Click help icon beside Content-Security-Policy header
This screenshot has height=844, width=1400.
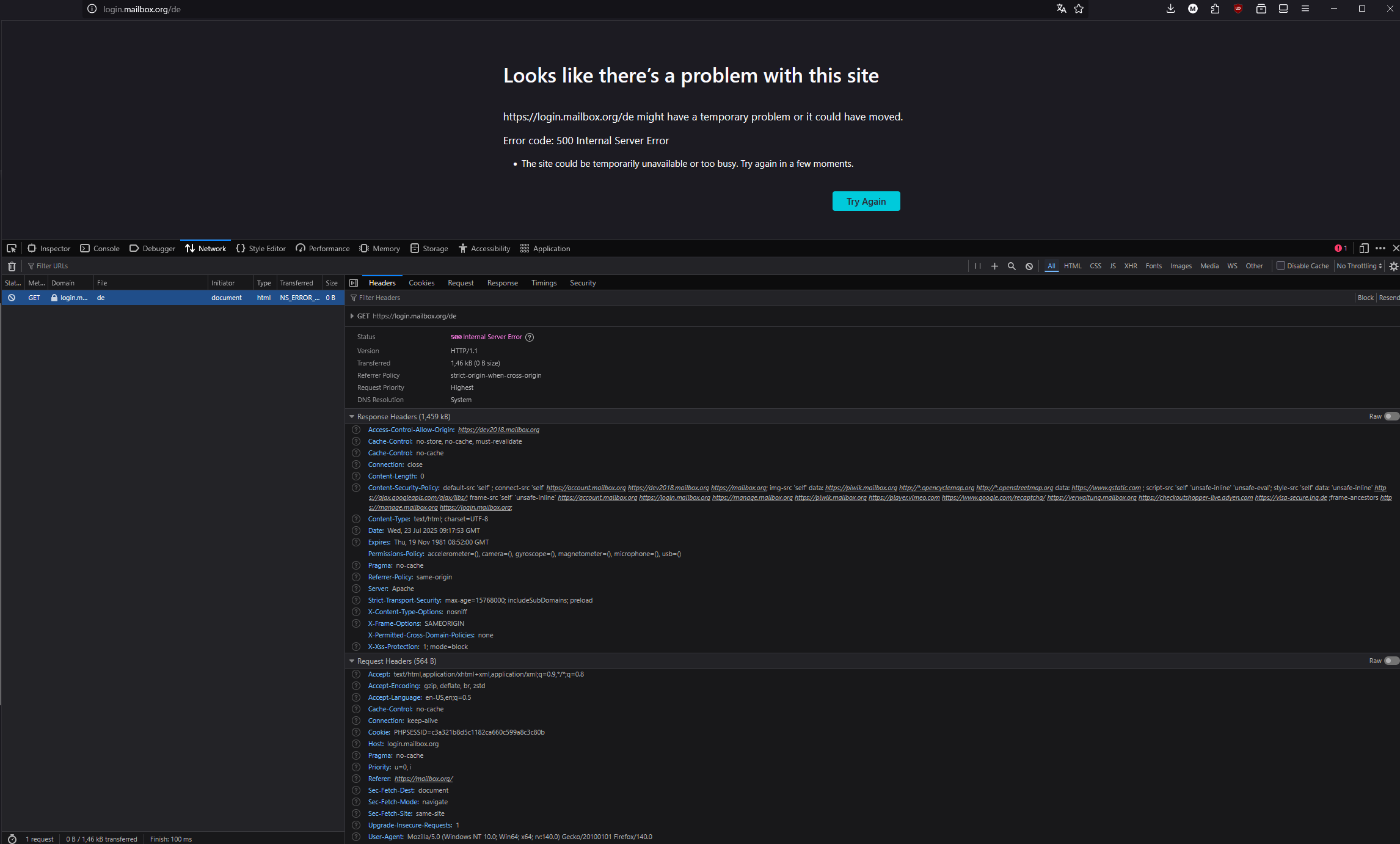tap(356, 488)
